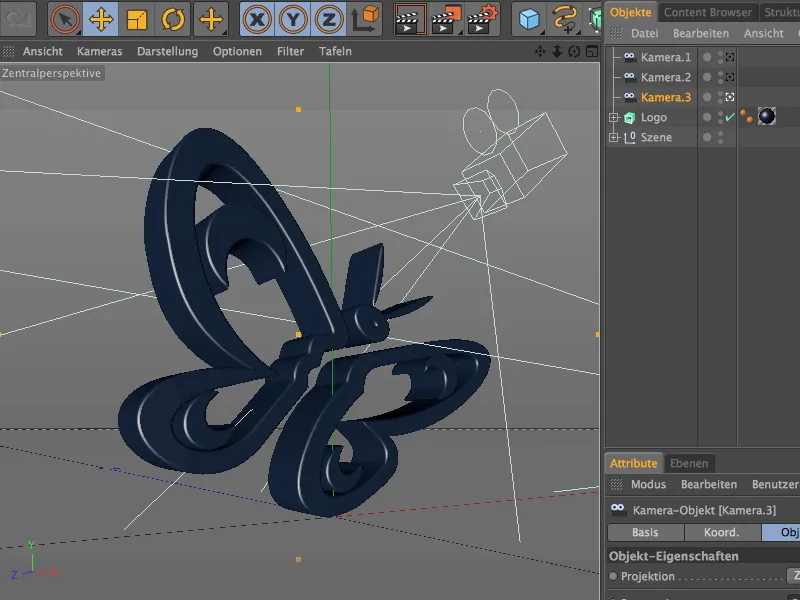Screen dimensions: 800x600
Task: Click the Basis button in Attribute panel
Action: tap(645, 532)
